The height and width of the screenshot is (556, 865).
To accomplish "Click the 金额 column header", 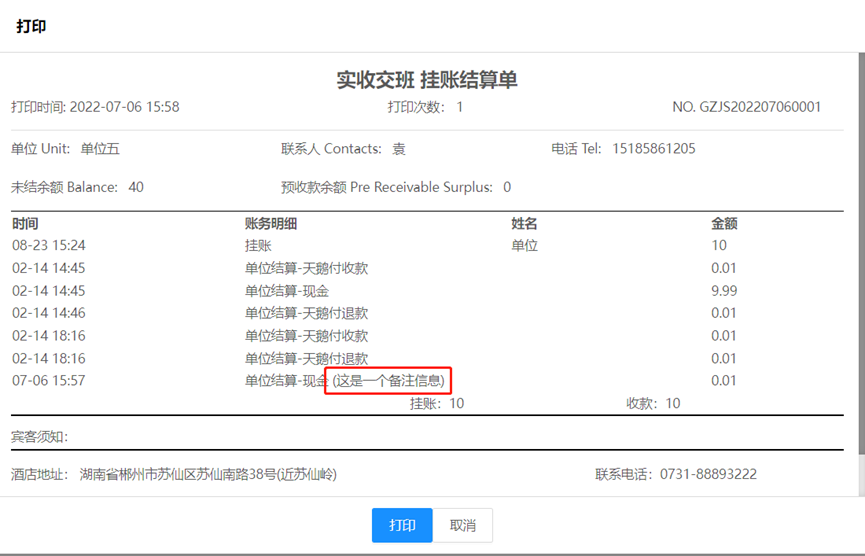I will [724, 223].
